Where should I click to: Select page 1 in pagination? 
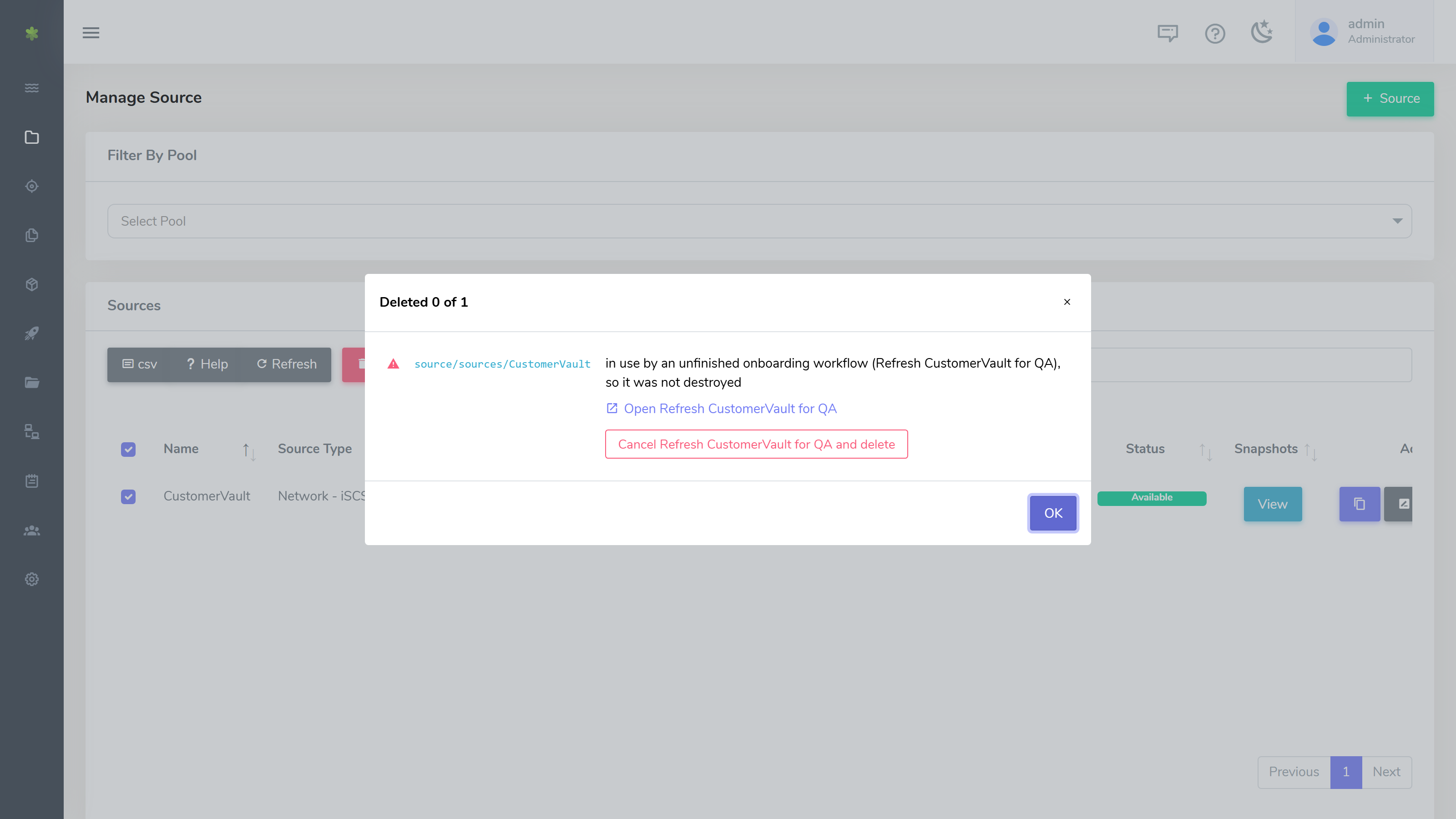point(1346,772)
